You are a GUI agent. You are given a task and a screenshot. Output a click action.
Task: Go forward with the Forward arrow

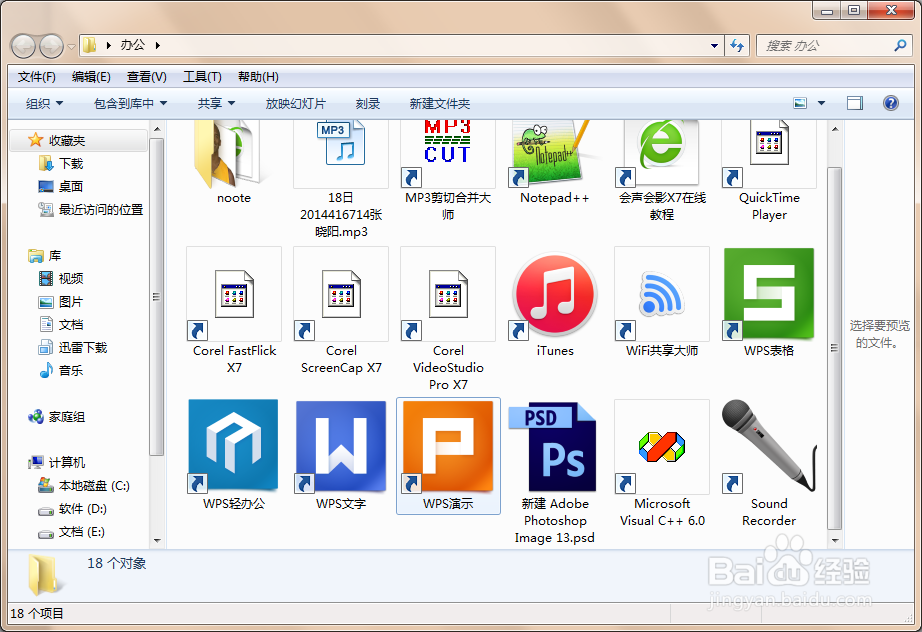pyautogui.click(x=51, y=46)
